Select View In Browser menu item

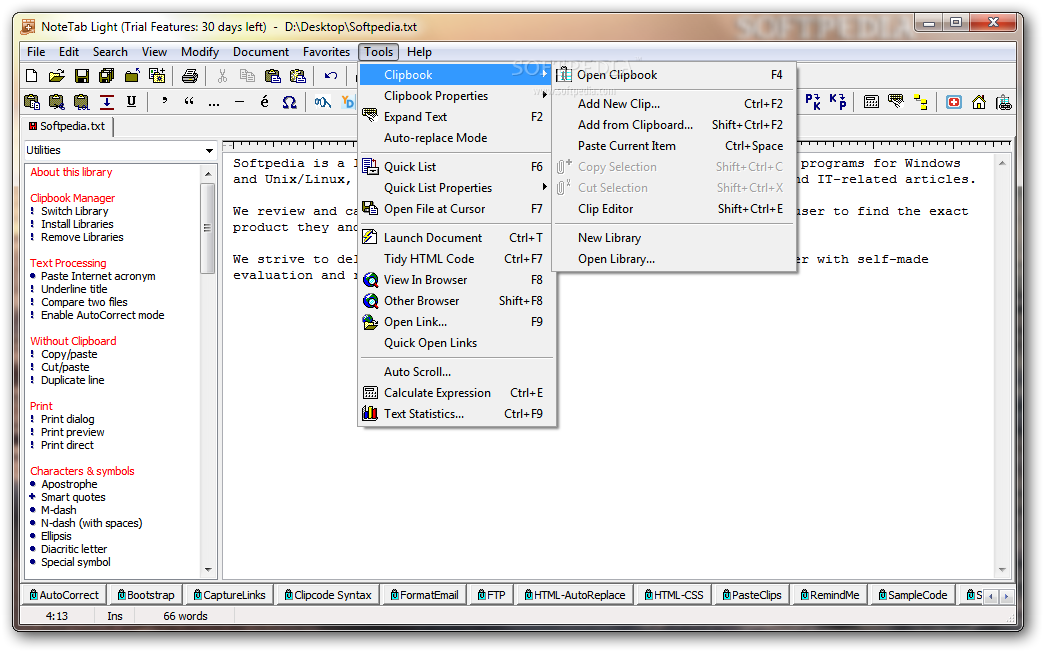[455, 280]
